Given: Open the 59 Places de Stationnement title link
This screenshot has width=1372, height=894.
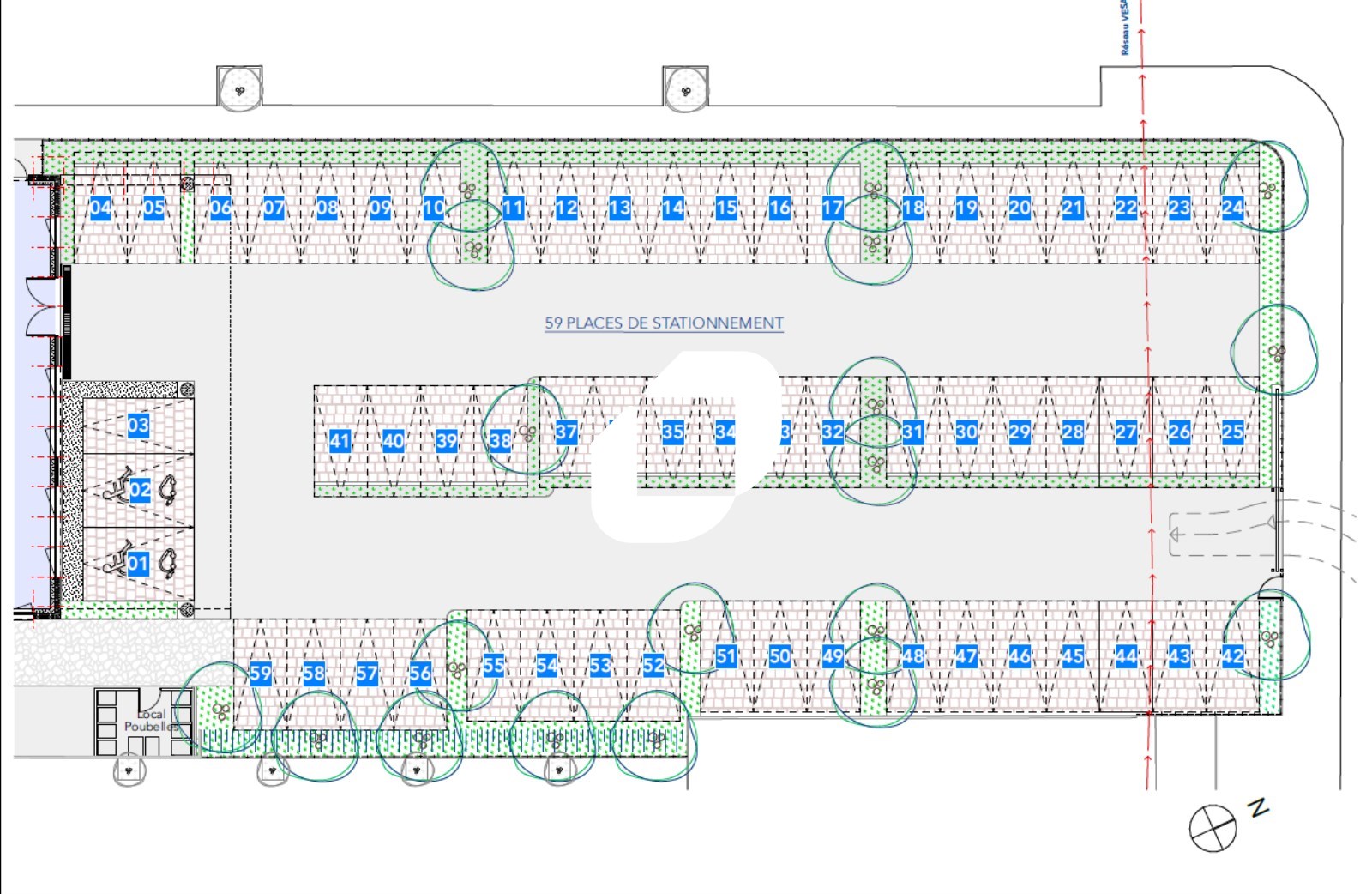Looking at the screenshot, I should pyautogui.click(x=664, y=323).
